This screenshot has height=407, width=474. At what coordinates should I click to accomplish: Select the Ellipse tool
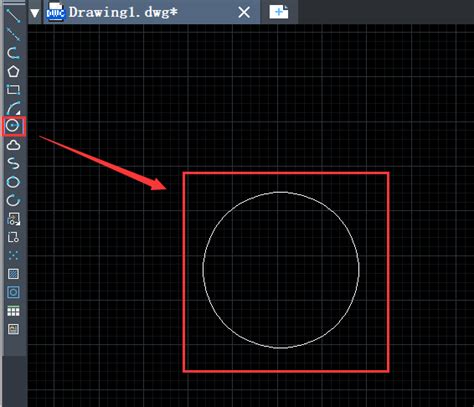click(13, 182)
